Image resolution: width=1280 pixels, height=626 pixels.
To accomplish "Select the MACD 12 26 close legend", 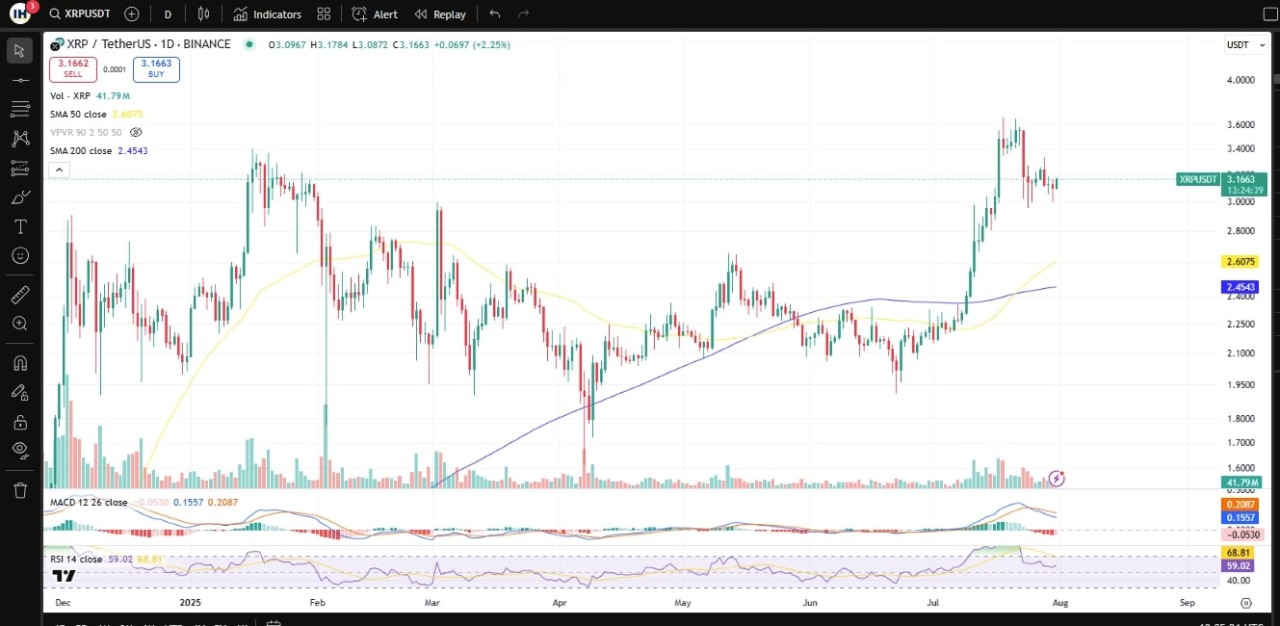I will 89,502.
